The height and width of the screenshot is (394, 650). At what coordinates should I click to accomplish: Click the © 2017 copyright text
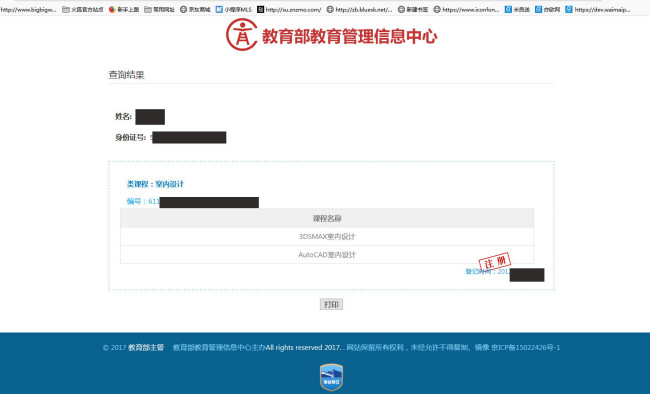click(114, 348)
